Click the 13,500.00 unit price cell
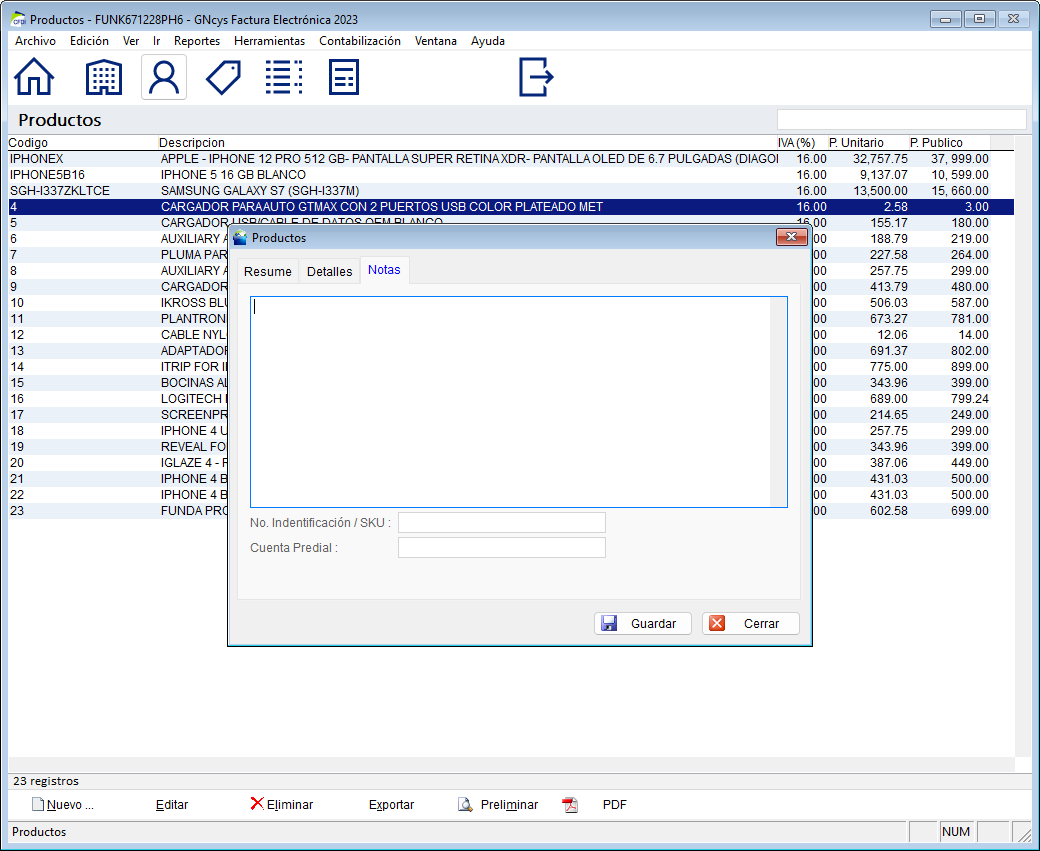 [x=879, y=190]
